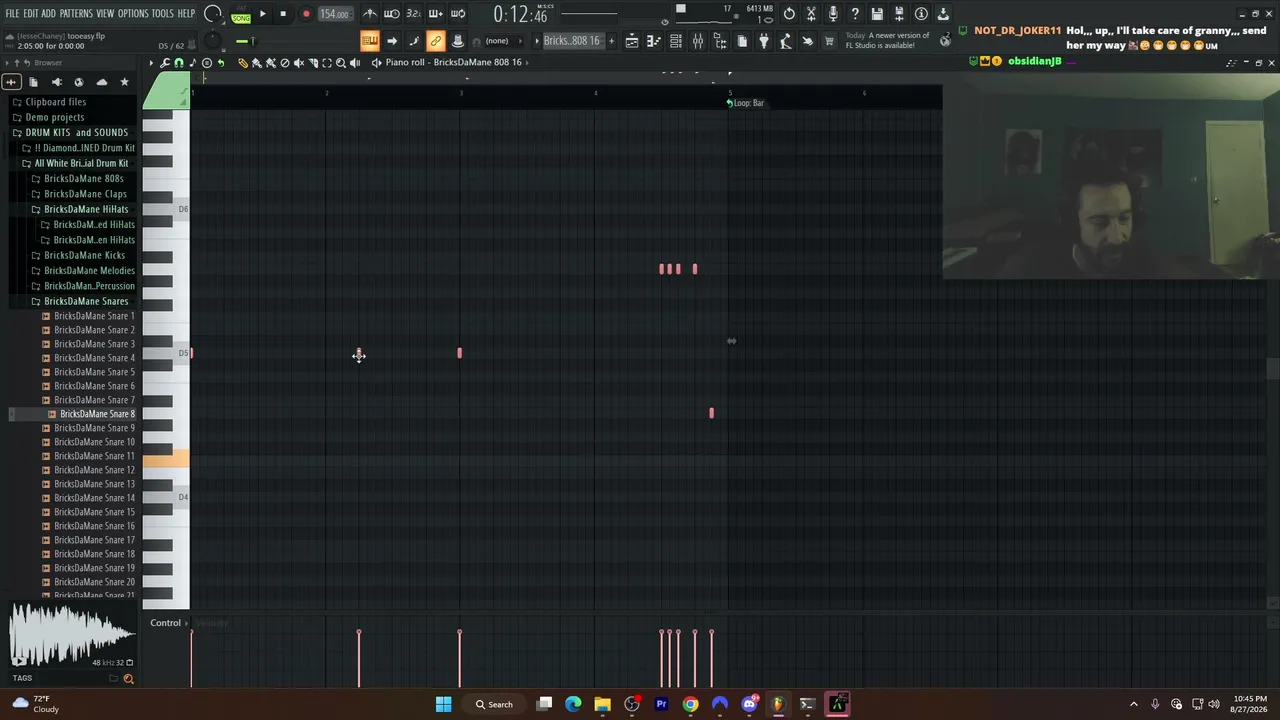Viewport: 1280px width, 720px height.
Task: Switch the PAT/SONG mode toggle
Action: [241, 15]
